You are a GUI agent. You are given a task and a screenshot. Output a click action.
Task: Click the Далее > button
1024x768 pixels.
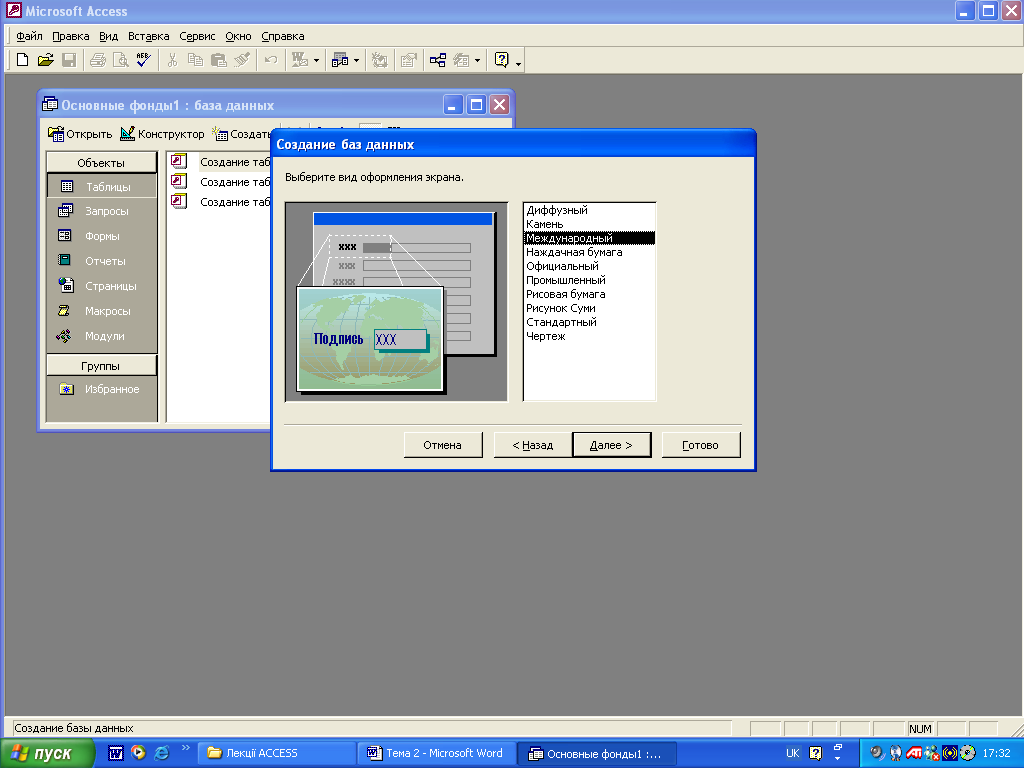click(x=611, y=445)
